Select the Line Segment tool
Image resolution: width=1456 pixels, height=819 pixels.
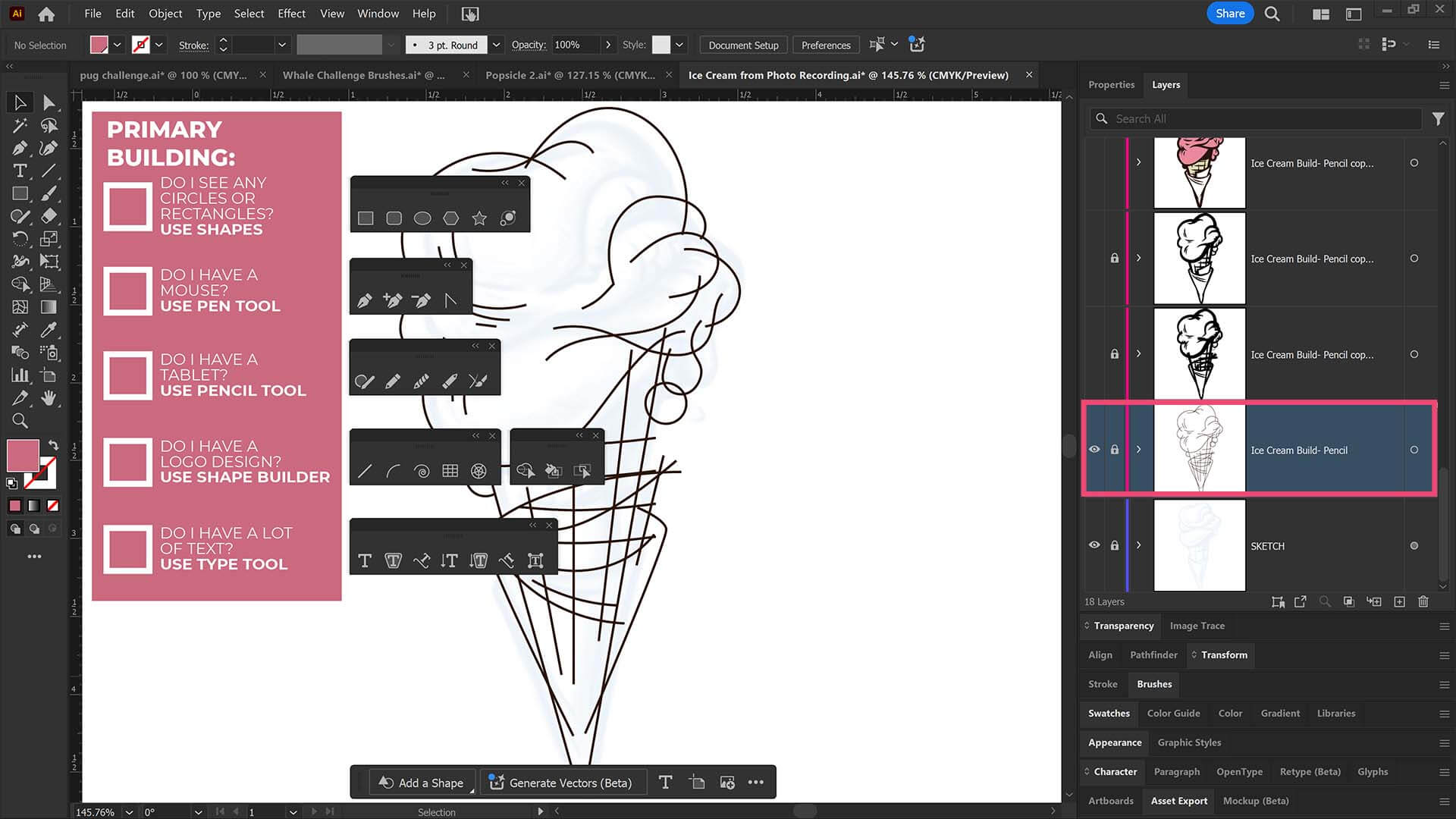tap(49, 171)
